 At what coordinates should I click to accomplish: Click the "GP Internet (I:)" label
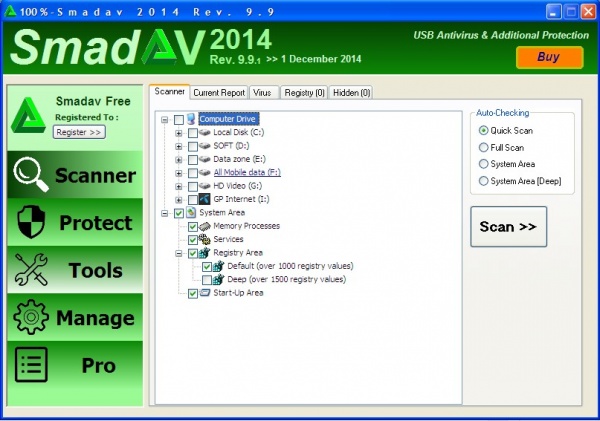click(241, 199)
